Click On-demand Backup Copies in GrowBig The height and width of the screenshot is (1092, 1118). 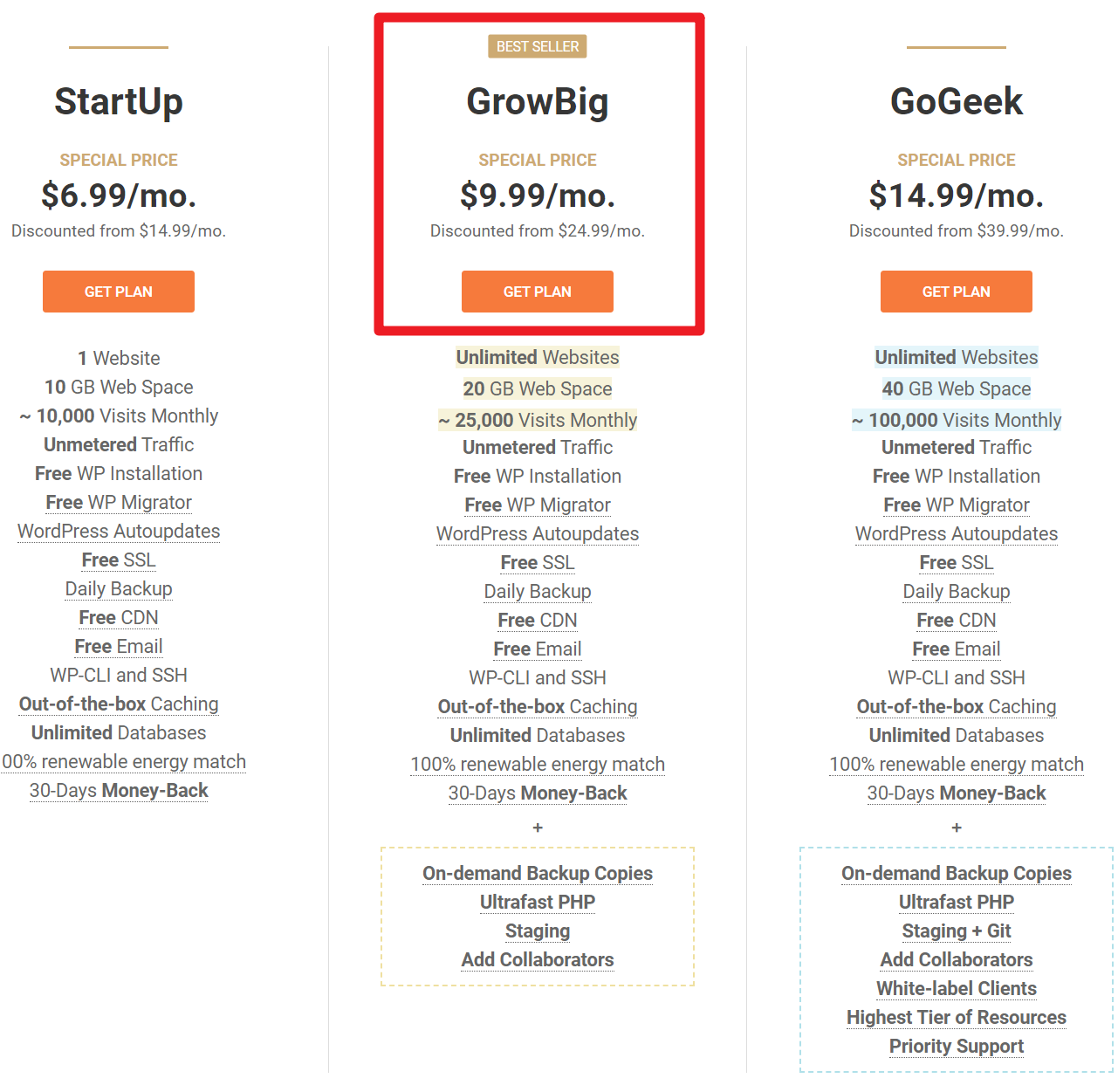tap(538, 874)
